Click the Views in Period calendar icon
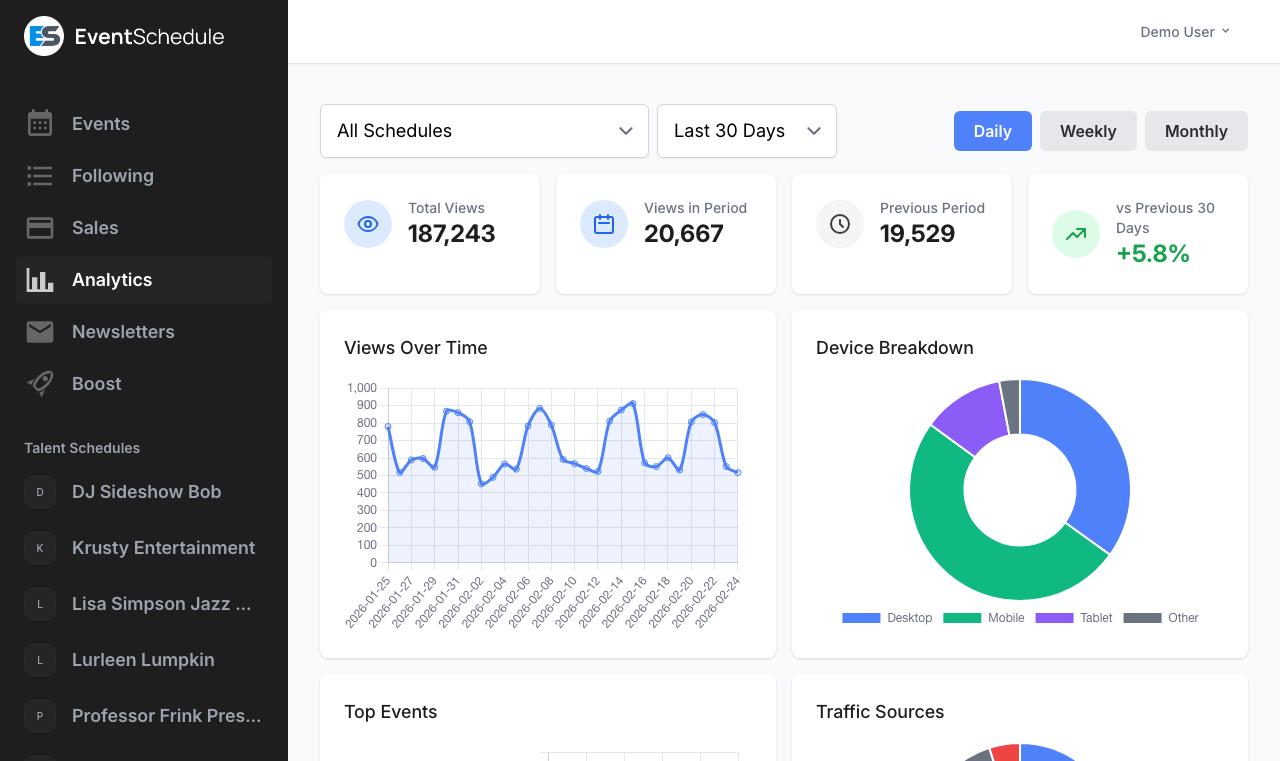The width and height of the screenshot is (1280, 761). coord(603,224)
